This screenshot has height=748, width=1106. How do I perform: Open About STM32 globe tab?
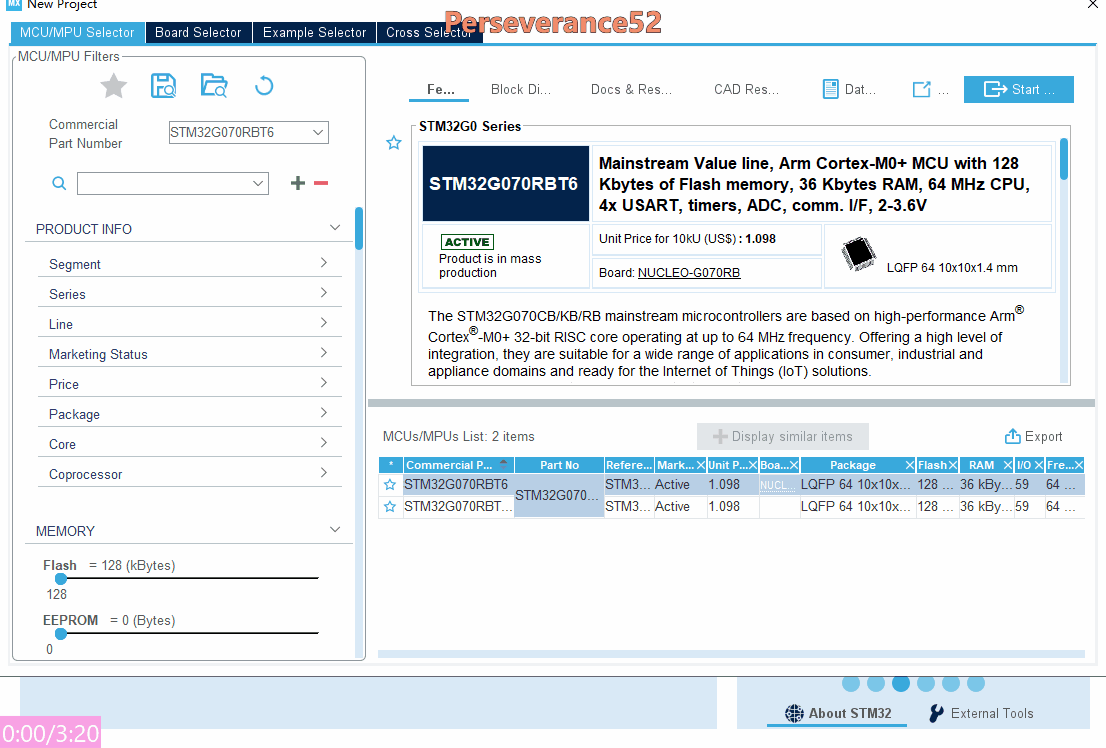[x=838, y=713]
